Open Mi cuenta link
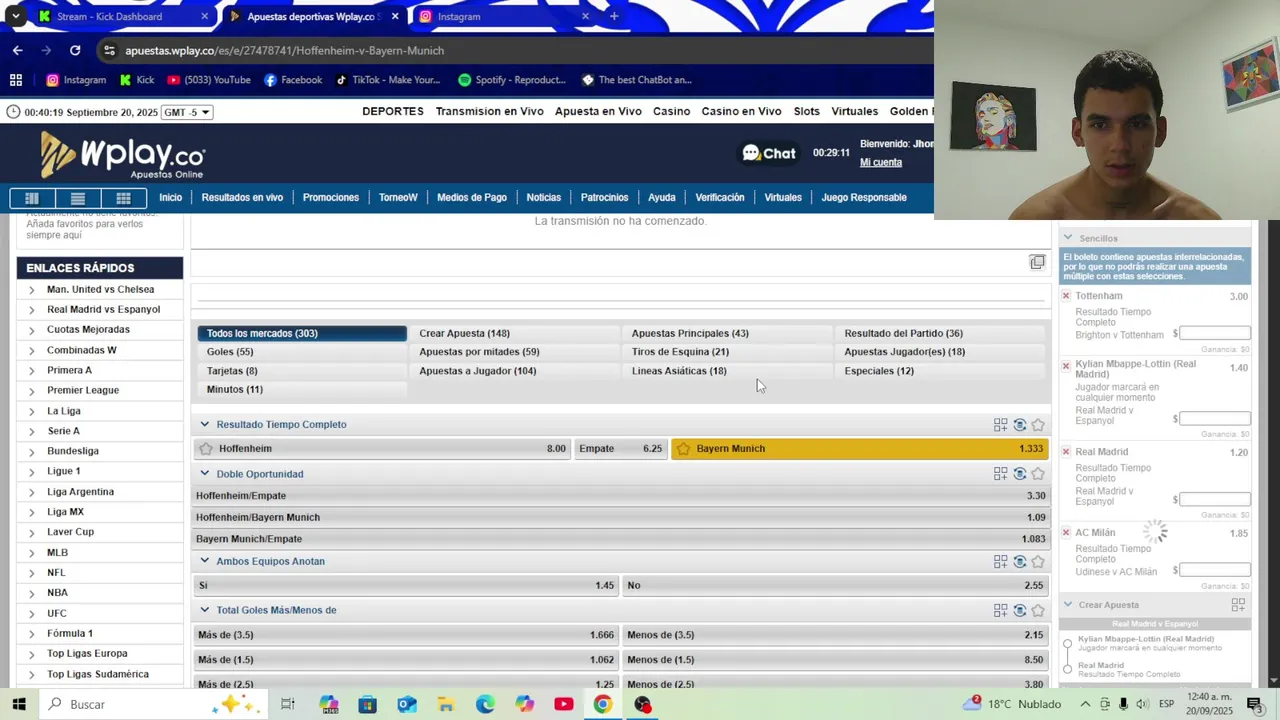1280x720 pixels. point(881,163)
